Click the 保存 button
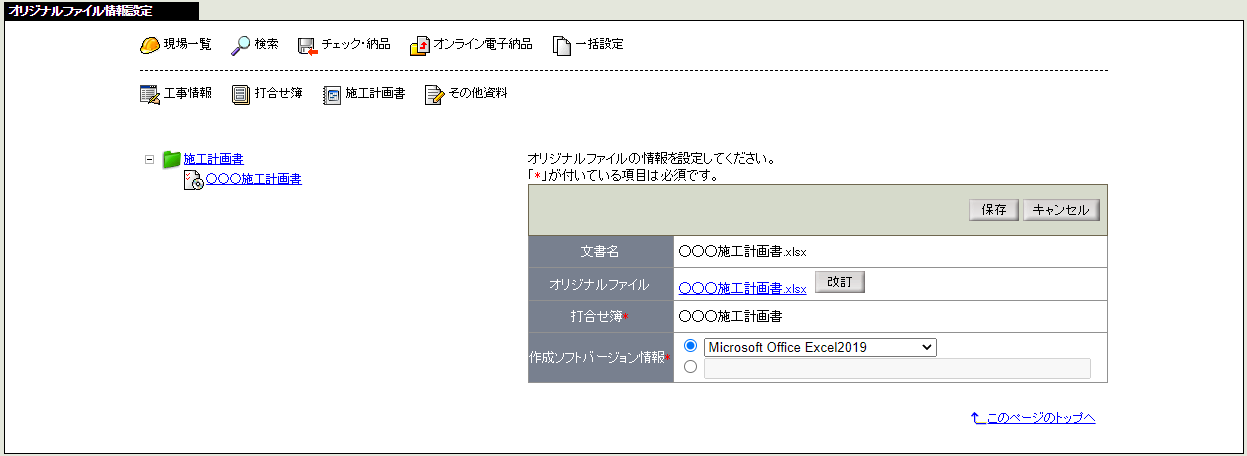The width and height of the screenshot is (1247, 456). 994,210
